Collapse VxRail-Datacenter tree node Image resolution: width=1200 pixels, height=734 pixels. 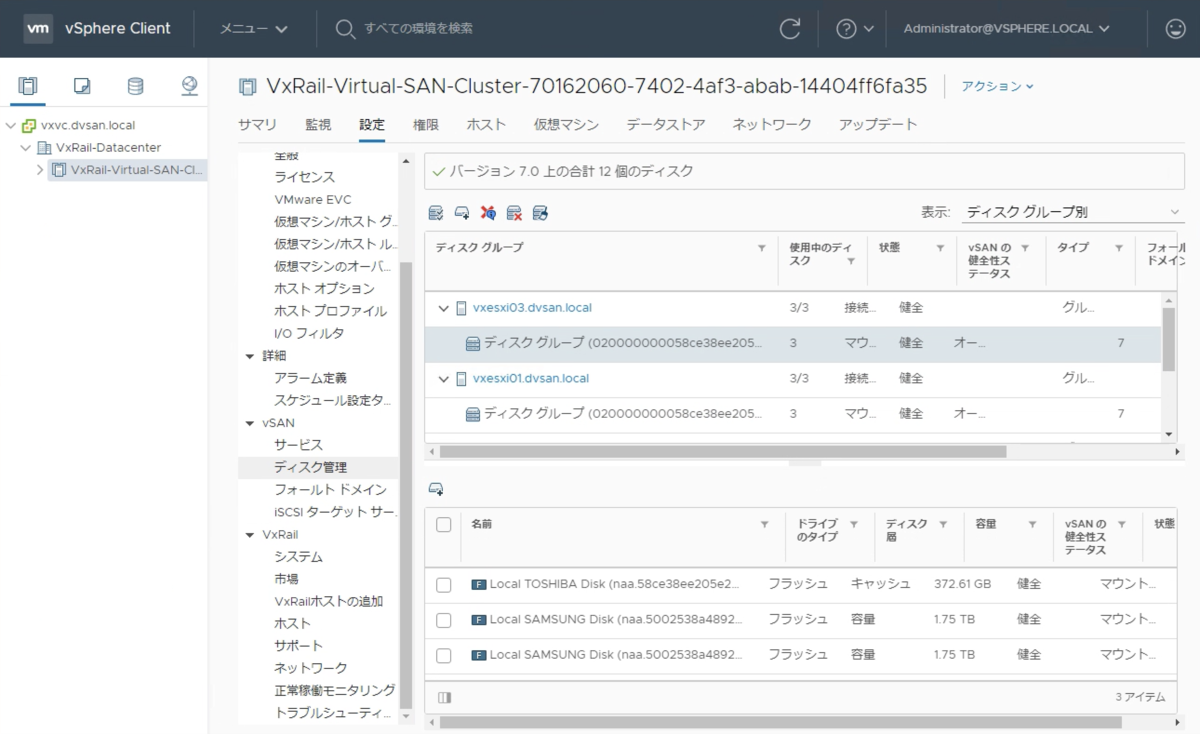tap(26, 148)
